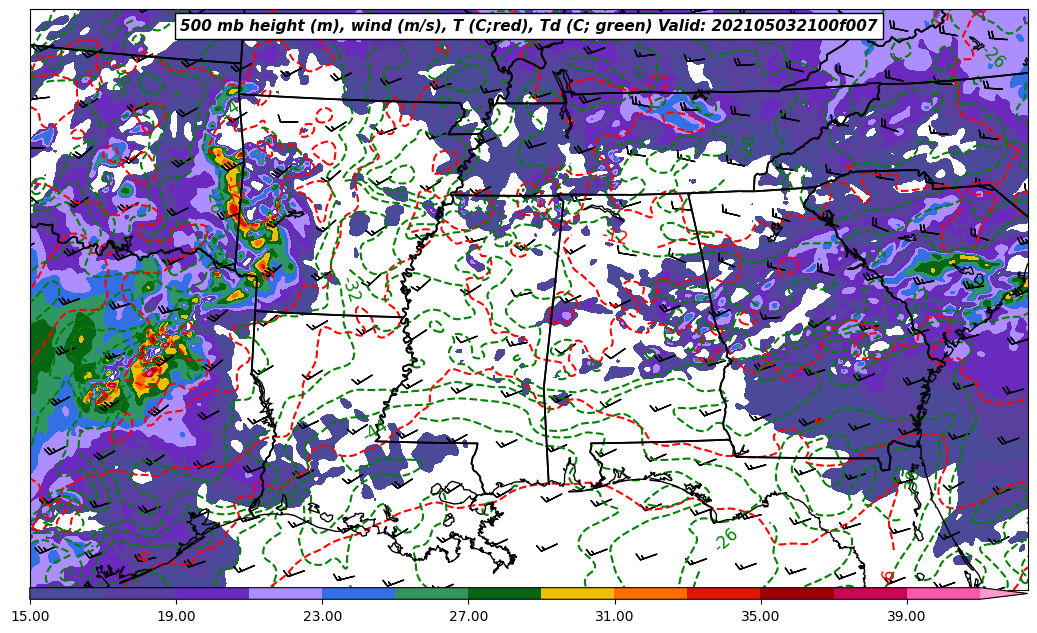Screen dimensions: 1037x633
Task: Select the 23.00 colorbar tick label
Action: click(322, 617)
